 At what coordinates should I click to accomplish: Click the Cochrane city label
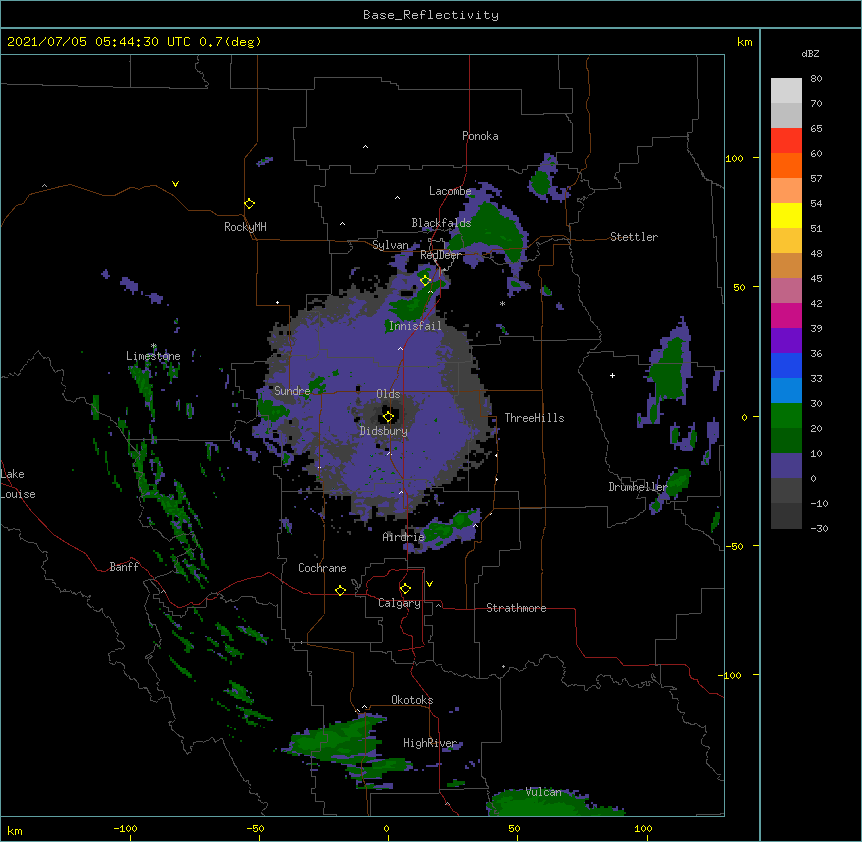tap(322, 568)
